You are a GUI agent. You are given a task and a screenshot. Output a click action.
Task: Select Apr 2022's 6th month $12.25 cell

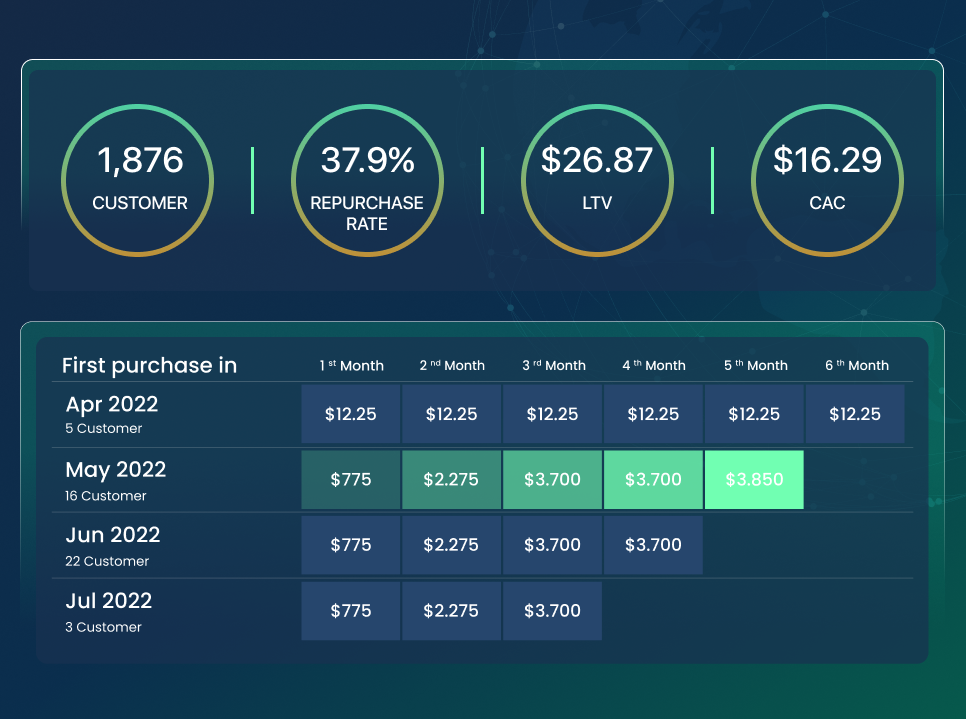point(855,414)
